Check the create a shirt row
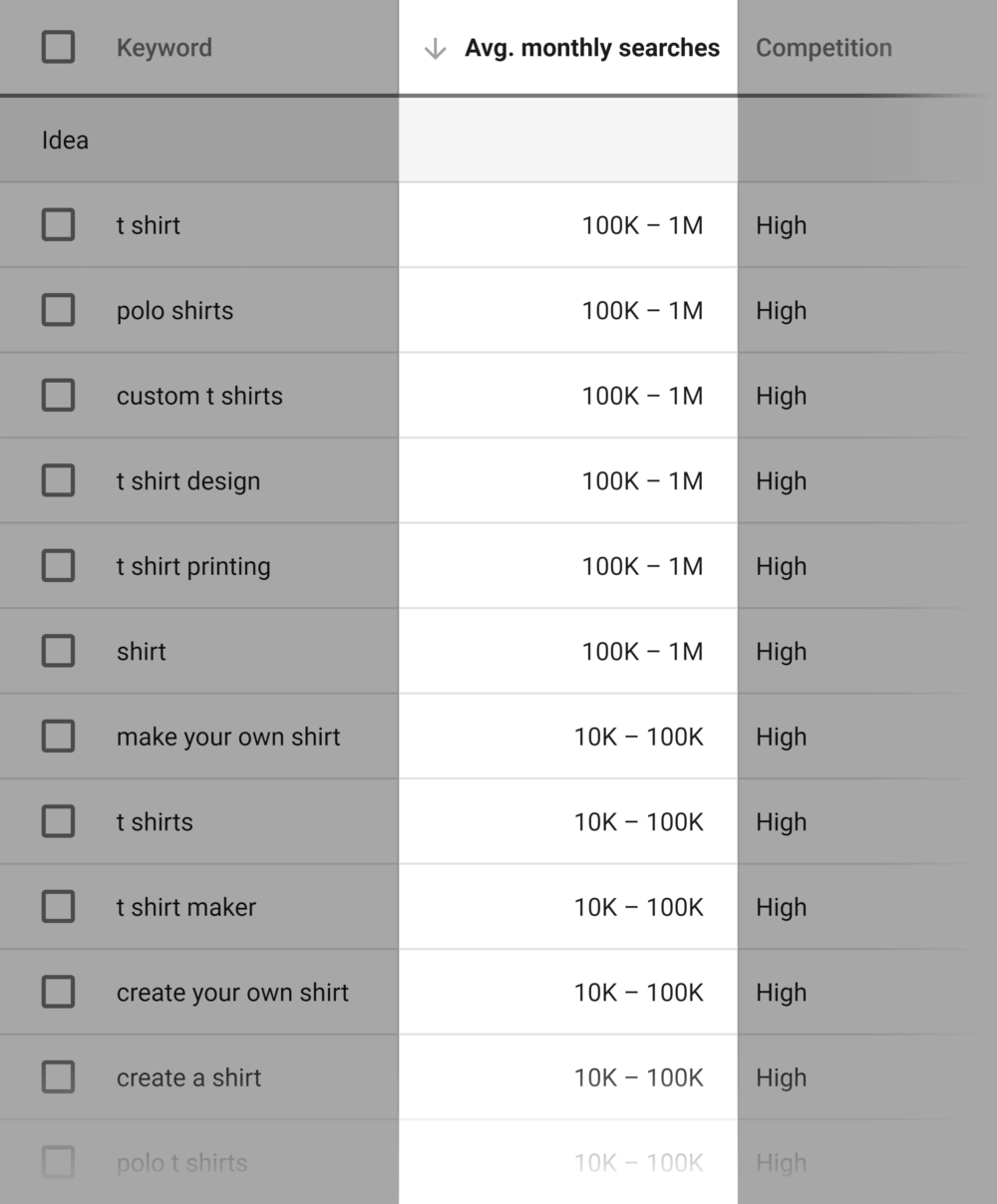 58,1077
